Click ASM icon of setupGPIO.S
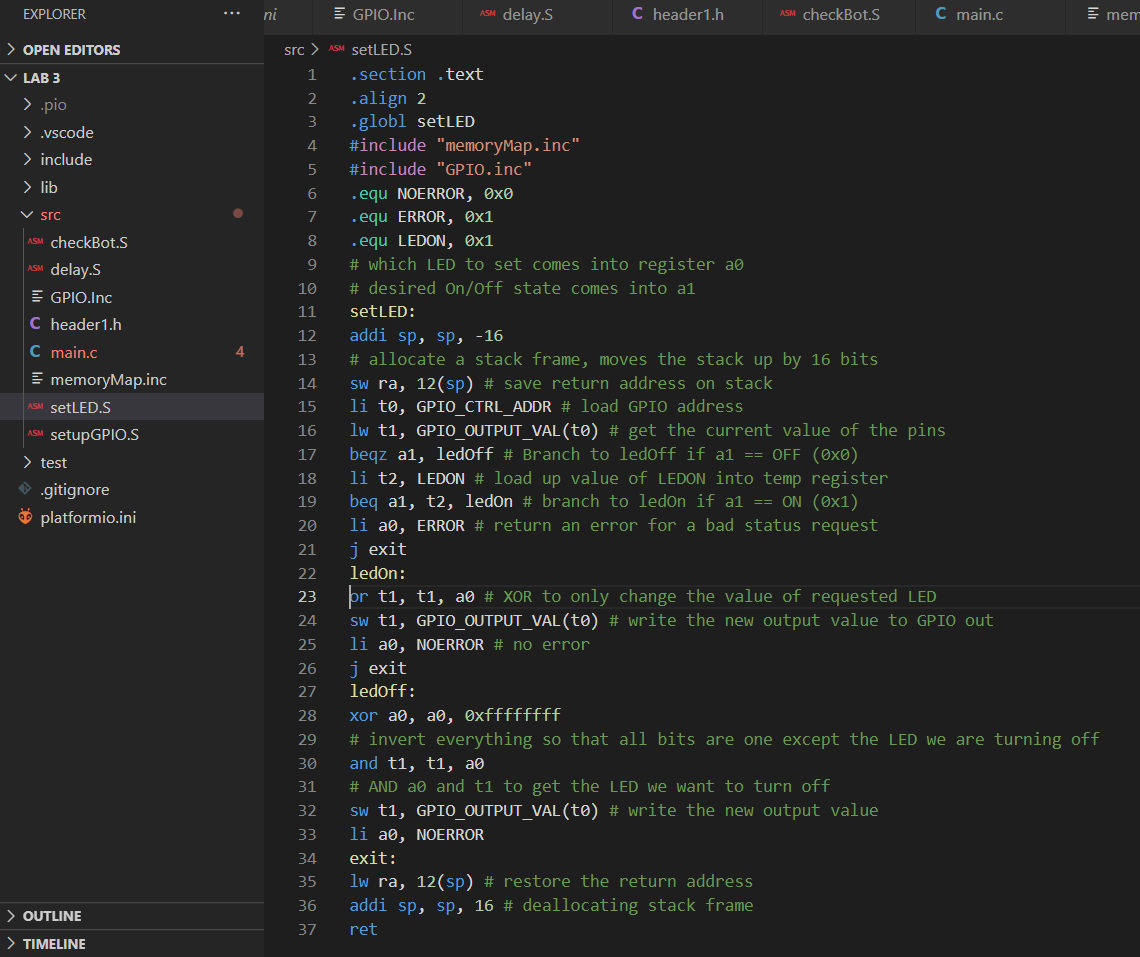Screen dimensions: 1140x957 [x=36, y=434]
